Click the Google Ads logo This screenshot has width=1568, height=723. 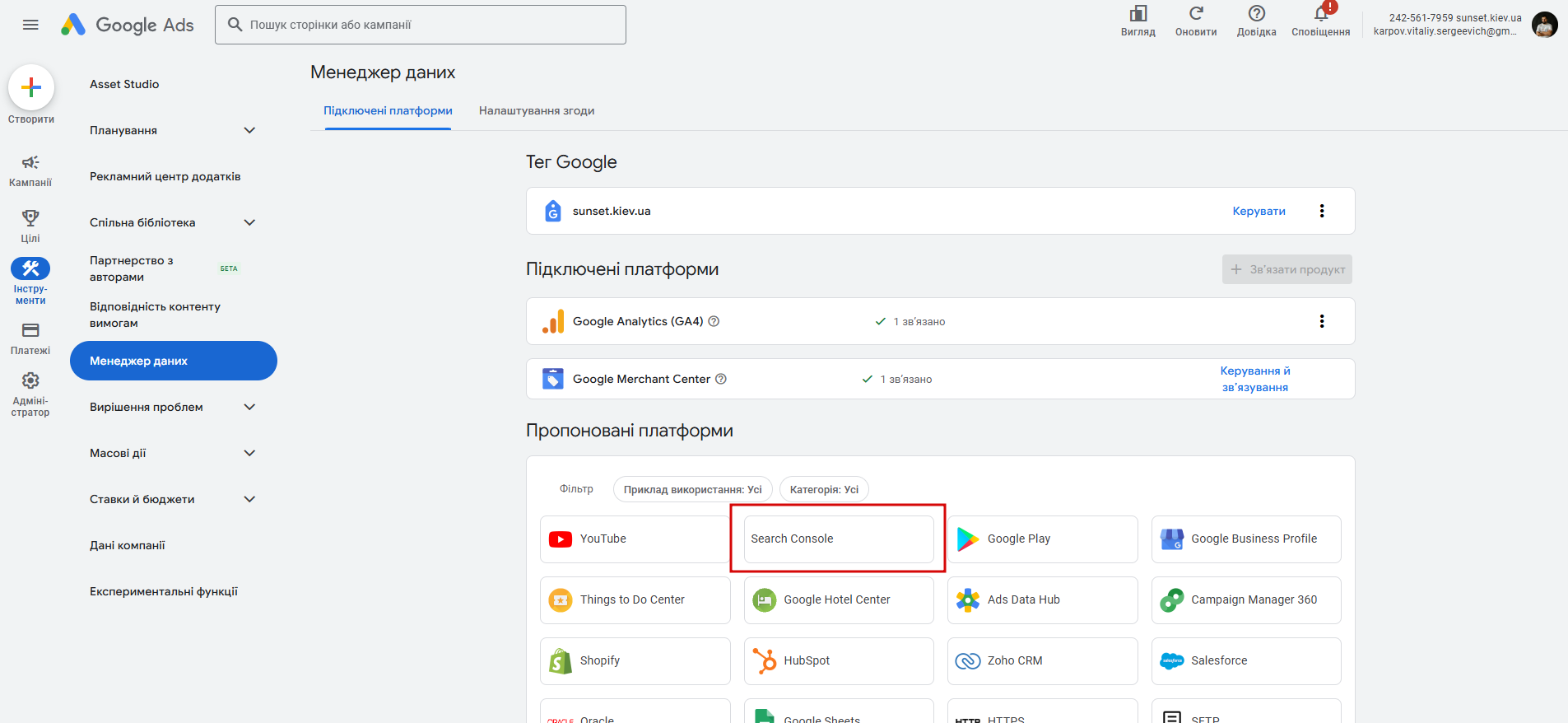(x=128, y=25)
